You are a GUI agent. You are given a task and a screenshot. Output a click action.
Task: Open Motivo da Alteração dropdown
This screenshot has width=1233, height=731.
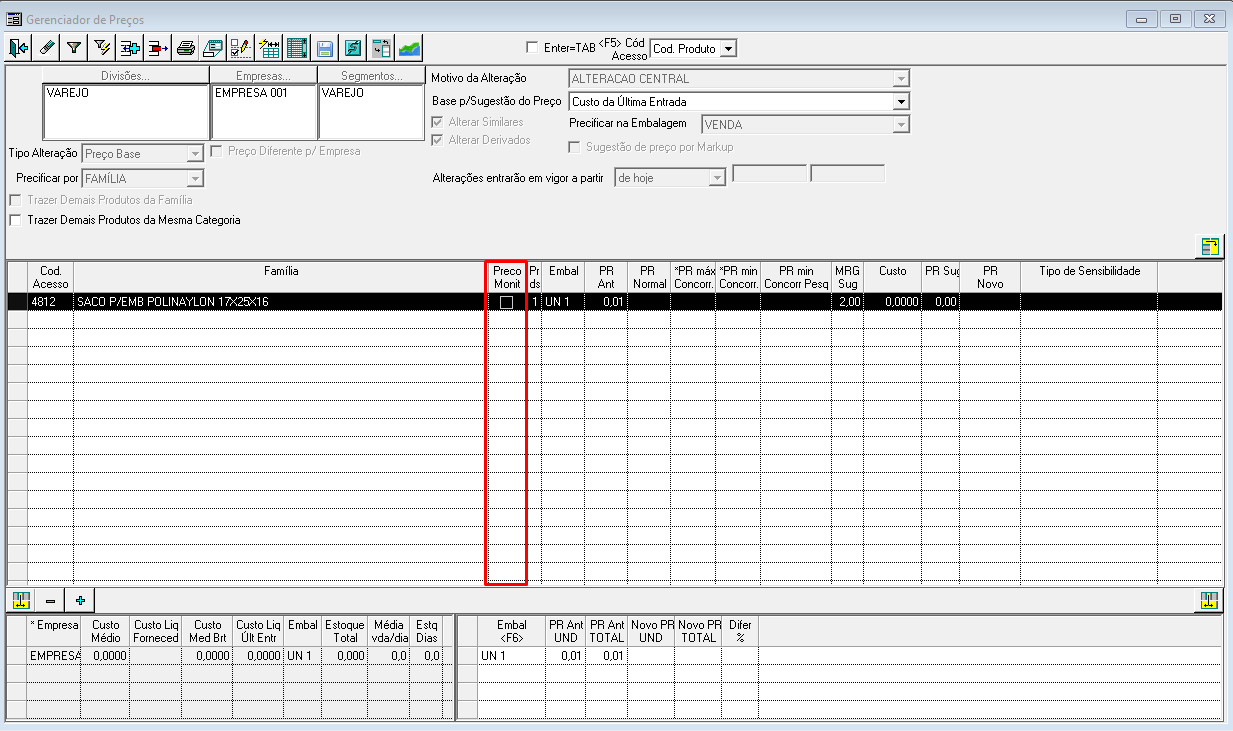901,79
